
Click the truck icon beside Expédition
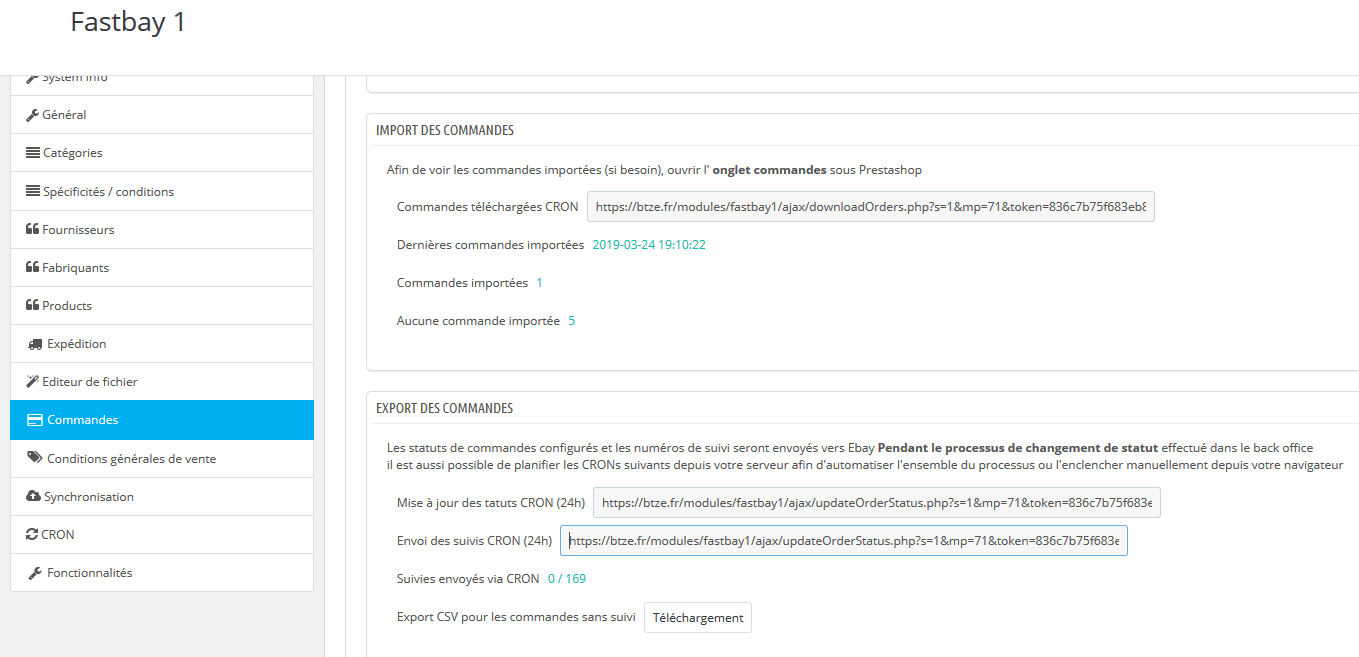pyautogui.click(x=35, y=344)
